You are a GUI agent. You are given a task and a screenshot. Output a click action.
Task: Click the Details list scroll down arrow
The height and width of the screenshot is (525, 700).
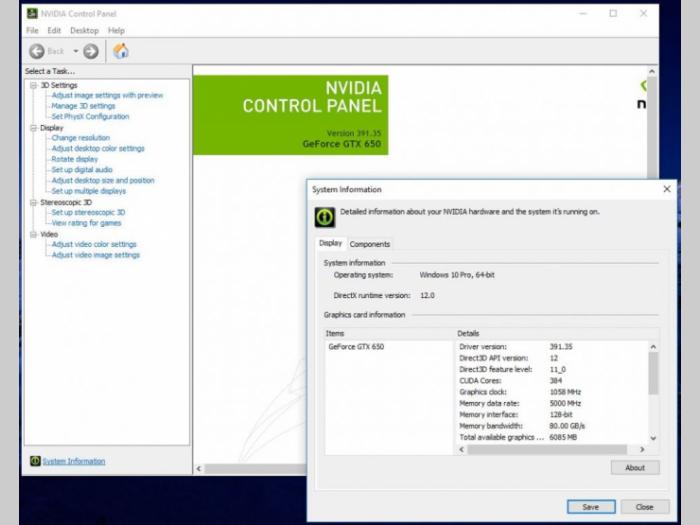click(653, 438)
